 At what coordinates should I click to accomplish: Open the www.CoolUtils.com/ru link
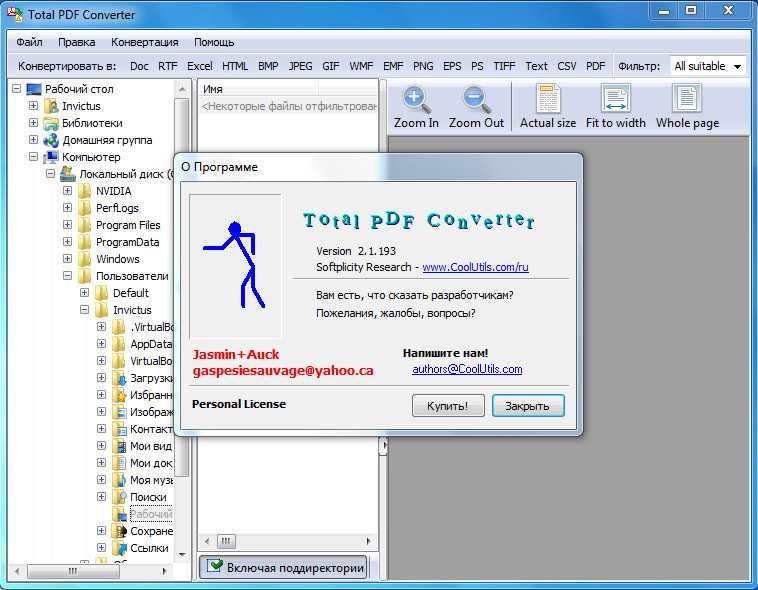(475, 267)
